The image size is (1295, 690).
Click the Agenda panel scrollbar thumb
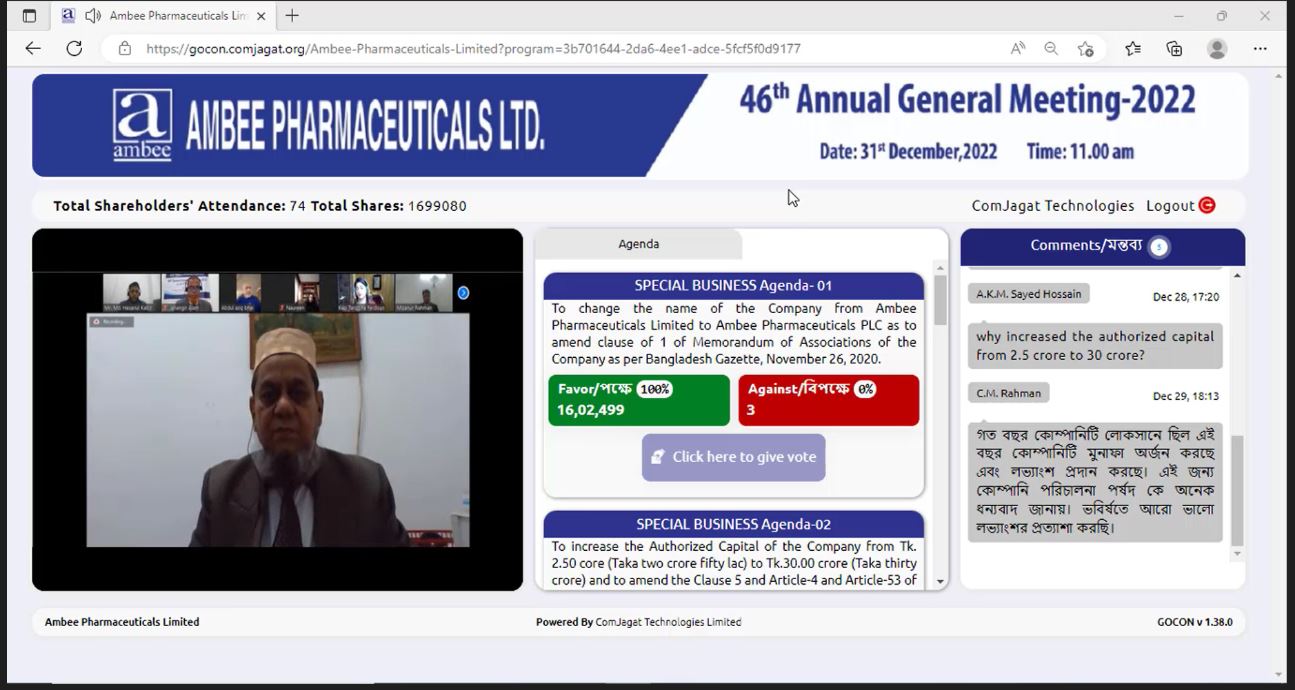(x=940, y=300)
